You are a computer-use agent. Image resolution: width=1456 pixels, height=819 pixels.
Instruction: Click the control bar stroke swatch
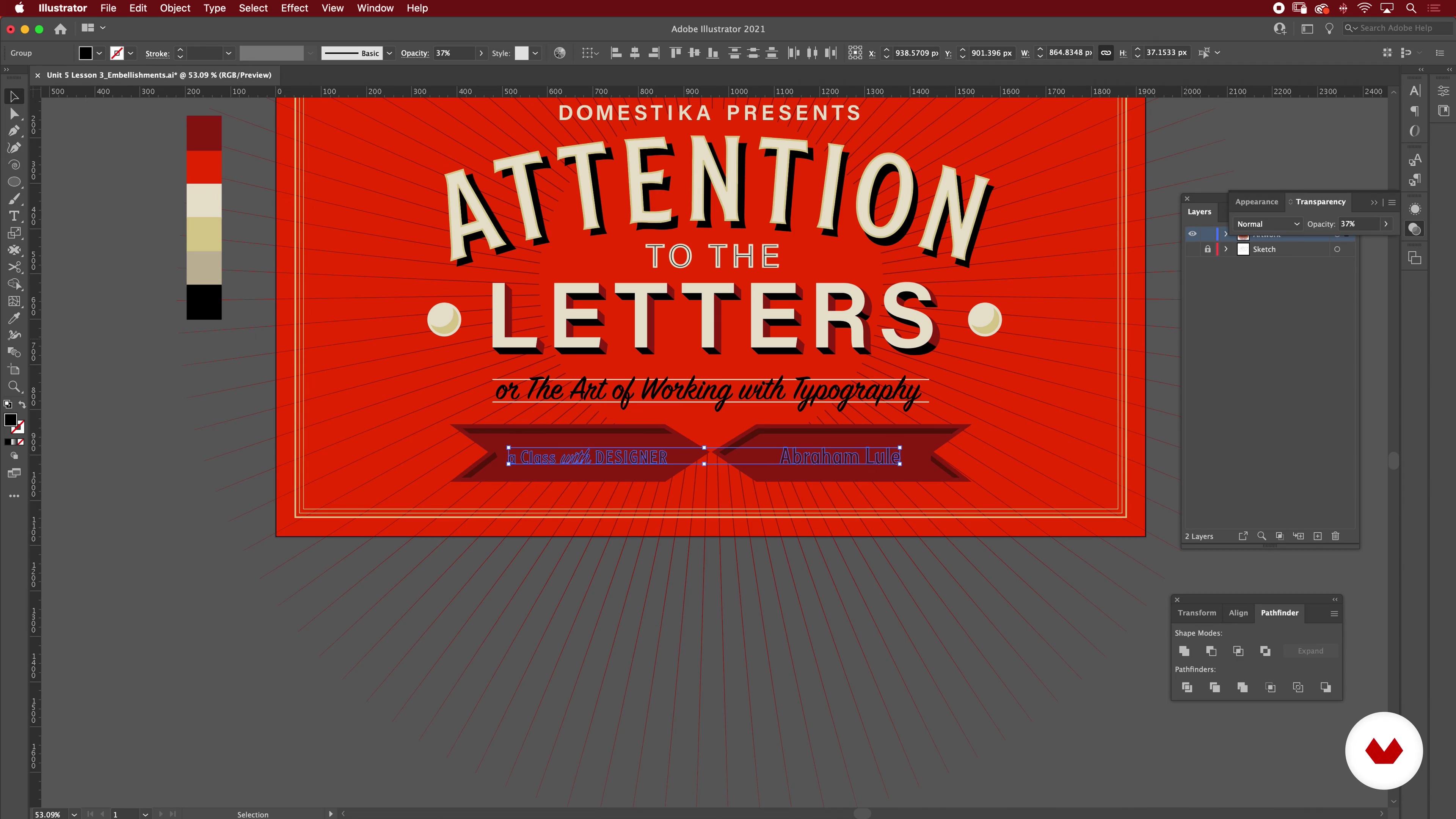(x=117, y=53)
